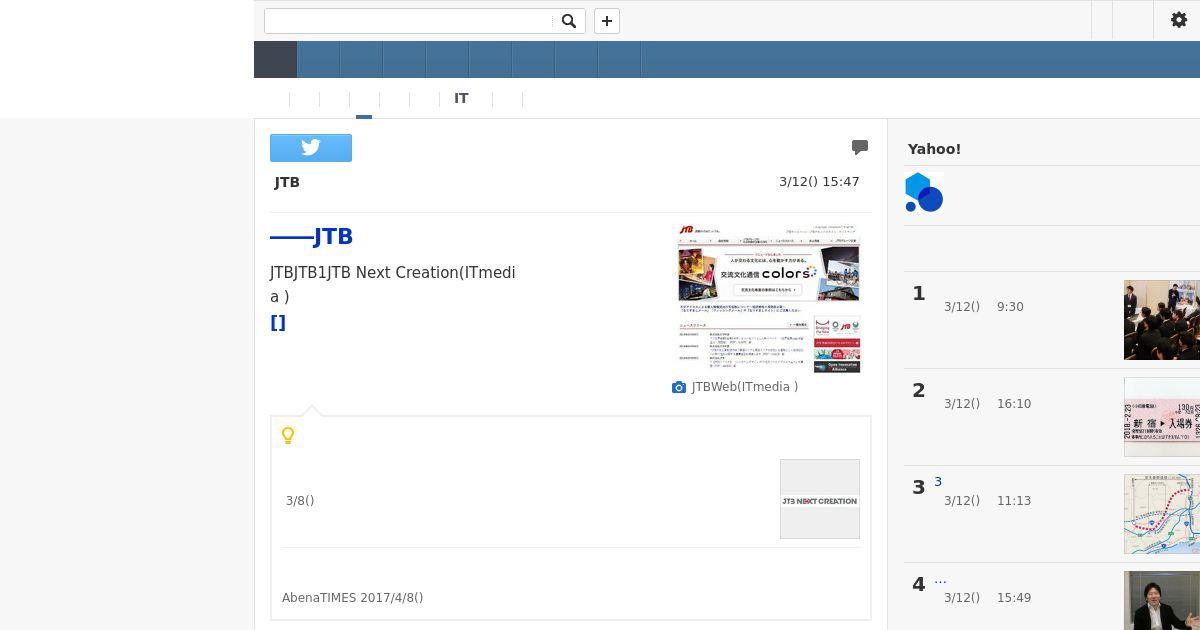Open the JTB NEXT CREATION thumbnail
Screen dimensions: 1200x630
[820, 499]
